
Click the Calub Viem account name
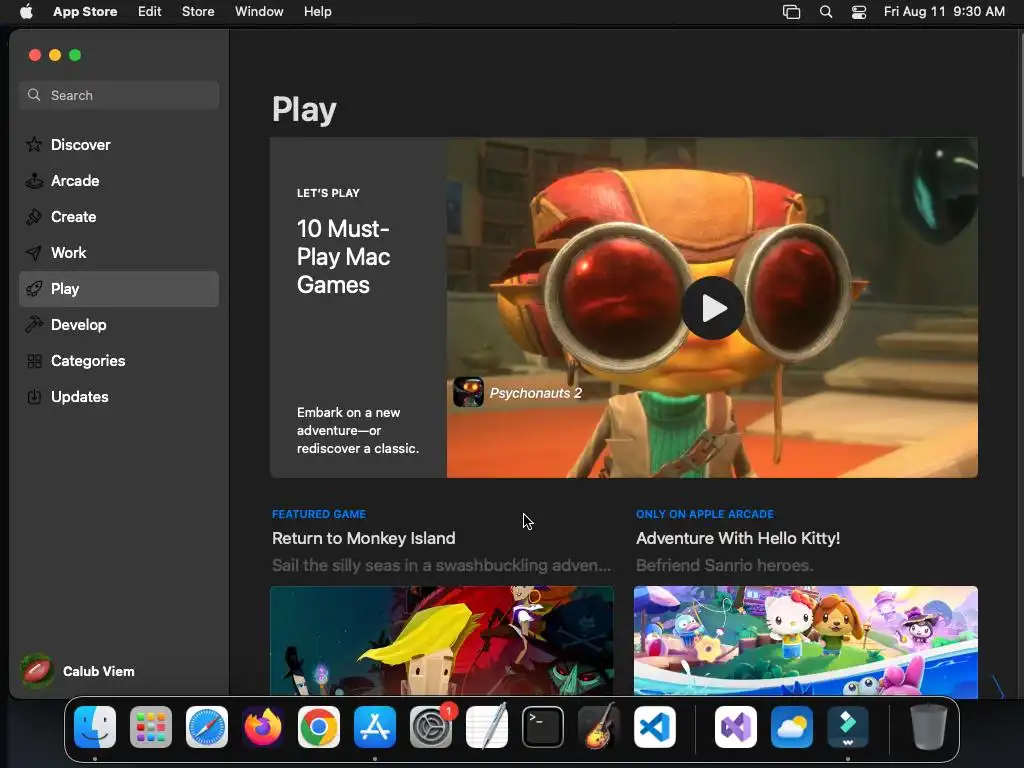pos(99,671)
